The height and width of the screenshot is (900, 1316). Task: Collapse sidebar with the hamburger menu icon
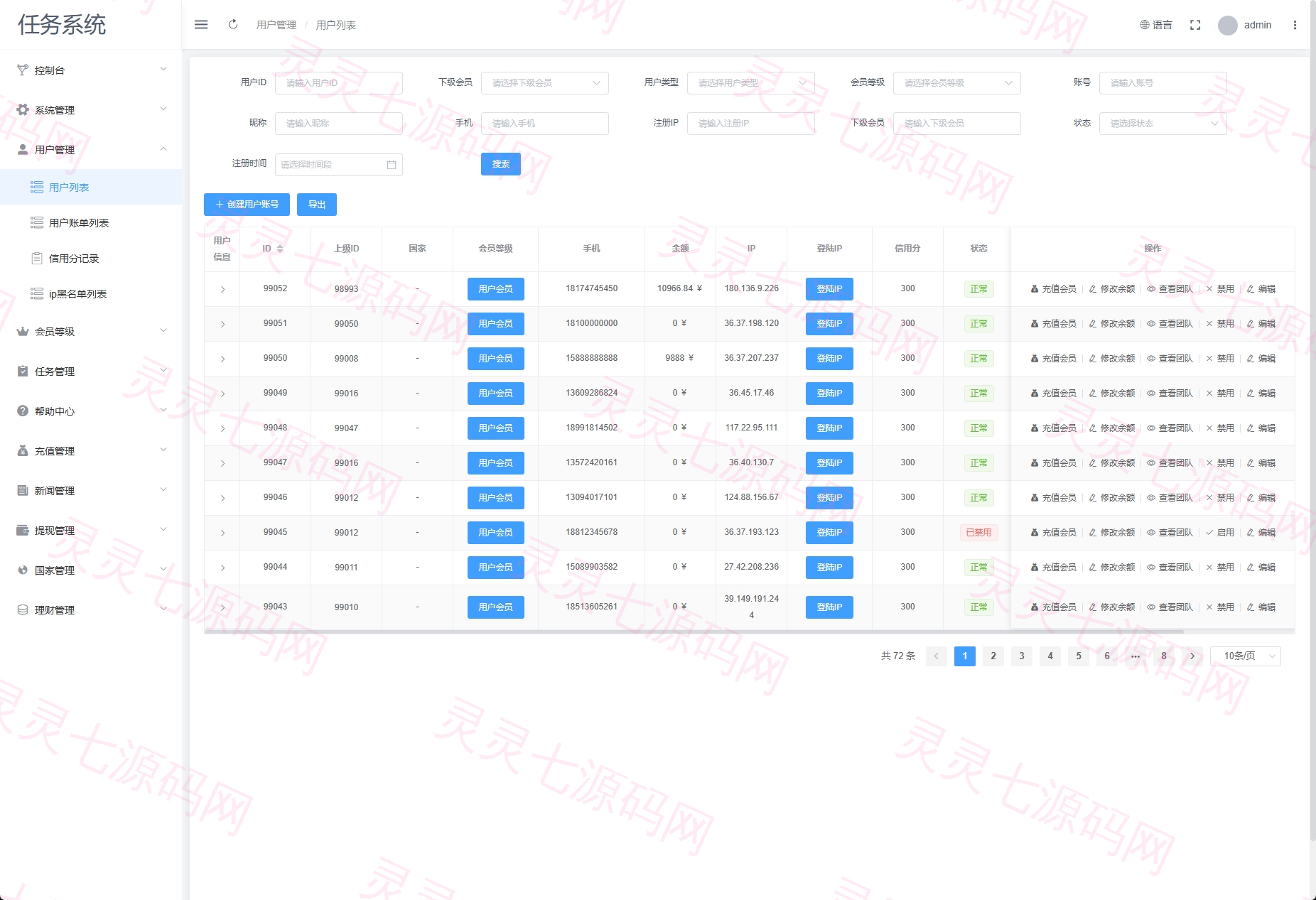[x=201, y=25]
